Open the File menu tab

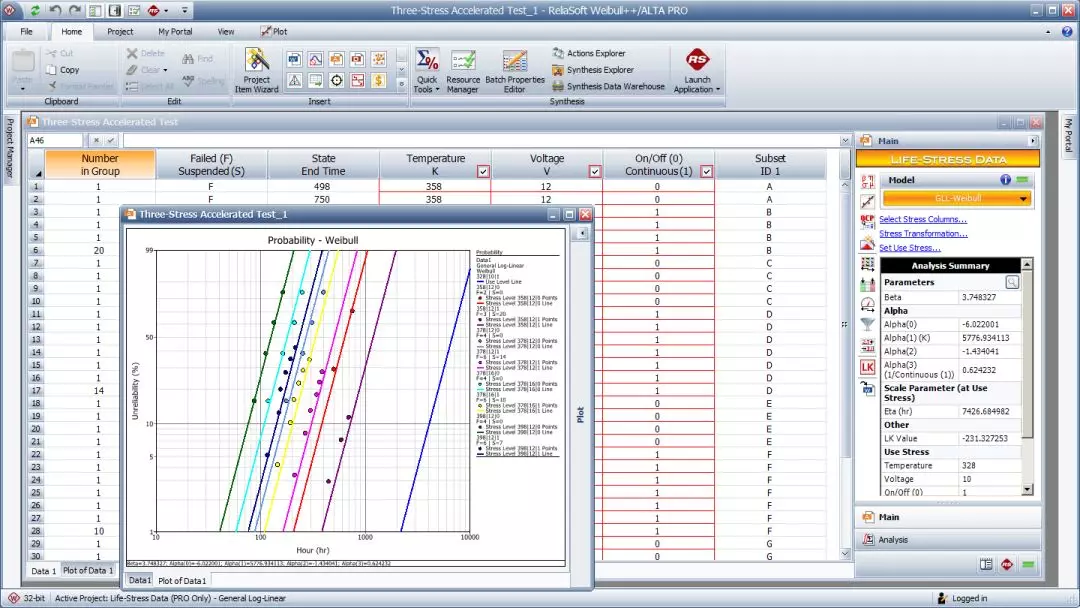(26, 32)
